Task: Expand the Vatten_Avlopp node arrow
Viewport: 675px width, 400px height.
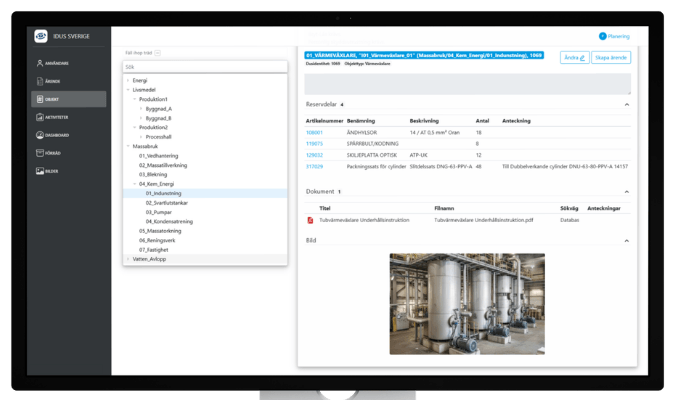Action: [128, 259]
